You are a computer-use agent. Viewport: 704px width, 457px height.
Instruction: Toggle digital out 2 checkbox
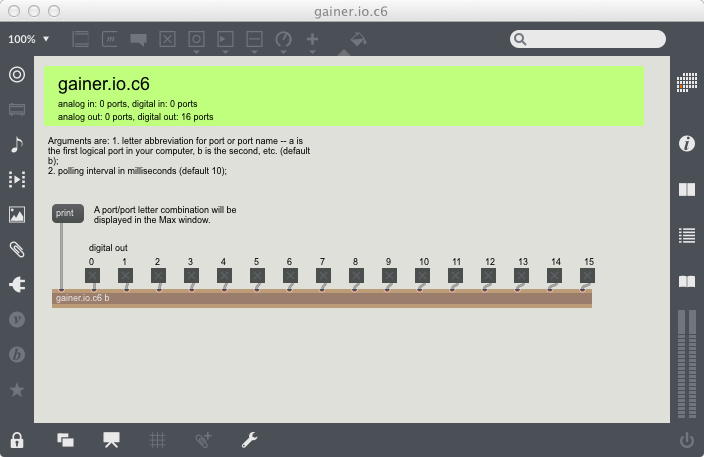click(x=158, y=276)
